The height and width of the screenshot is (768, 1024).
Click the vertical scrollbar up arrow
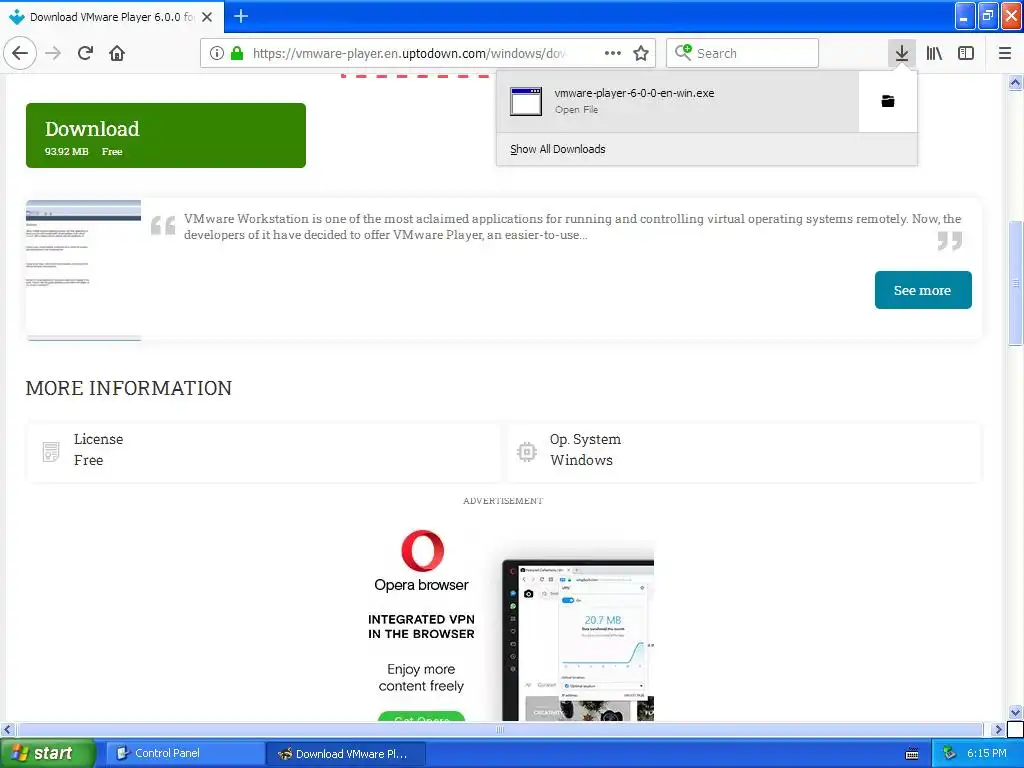pyautogui.click(x=1016, y=82)
